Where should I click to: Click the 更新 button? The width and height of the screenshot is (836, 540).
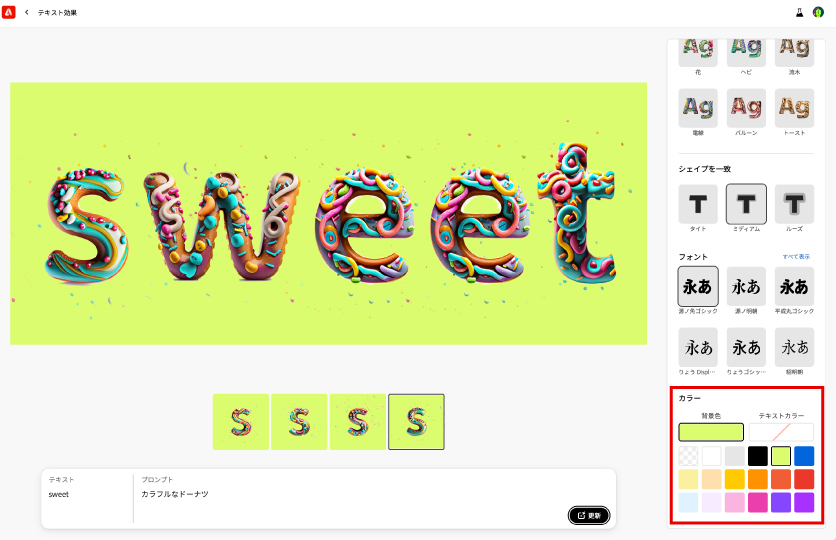click(589, 515)
